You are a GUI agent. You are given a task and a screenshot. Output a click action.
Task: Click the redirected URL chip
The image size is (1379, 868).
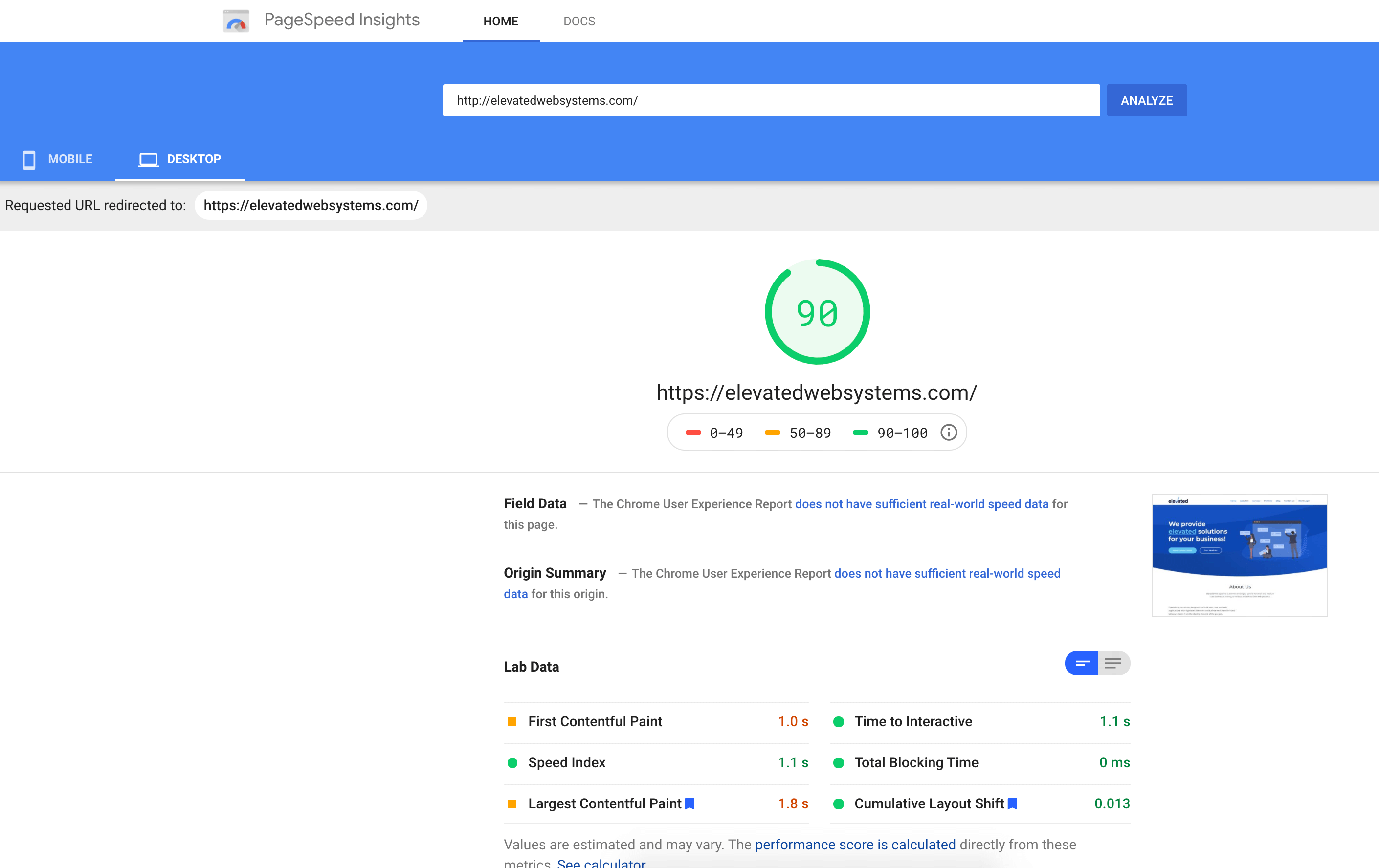pos(311,205)
